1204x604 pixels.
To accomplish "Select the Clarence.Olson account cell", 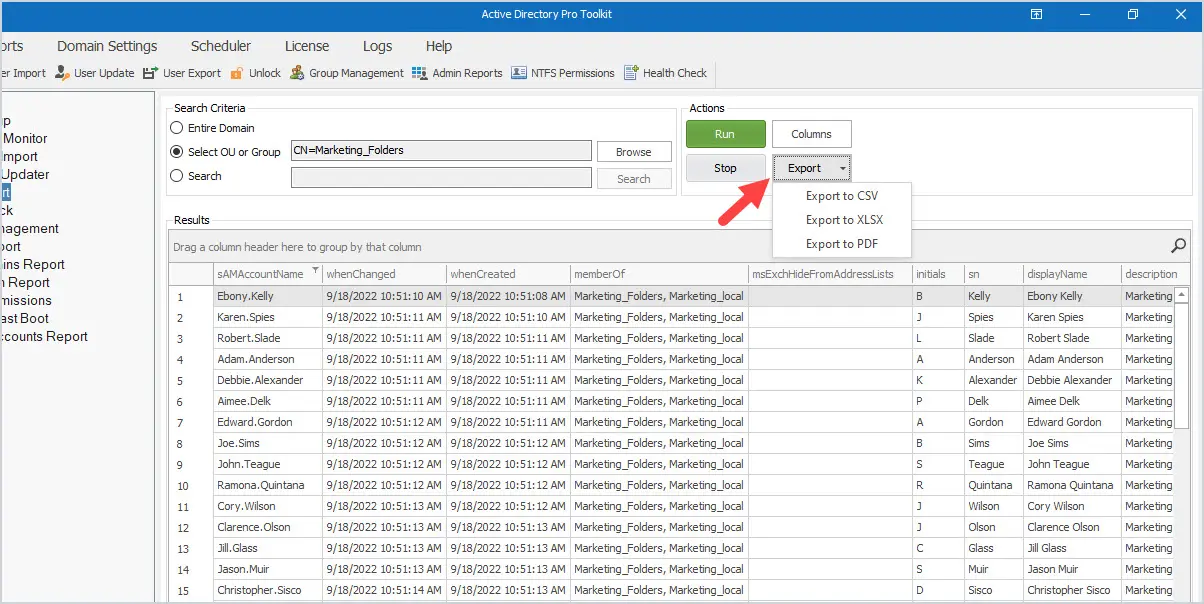I will click(267, 527).
